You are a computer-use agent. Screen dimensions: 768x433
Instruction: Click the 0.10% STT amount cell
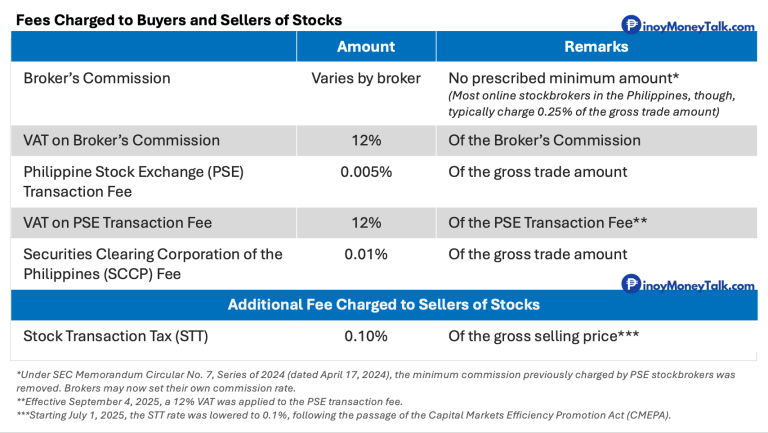coord(366,336)
